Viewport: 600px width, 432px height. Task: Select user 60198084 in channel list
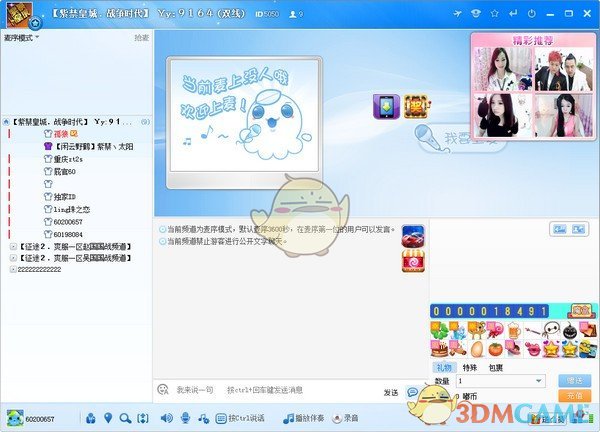click(x=63, y=234)
